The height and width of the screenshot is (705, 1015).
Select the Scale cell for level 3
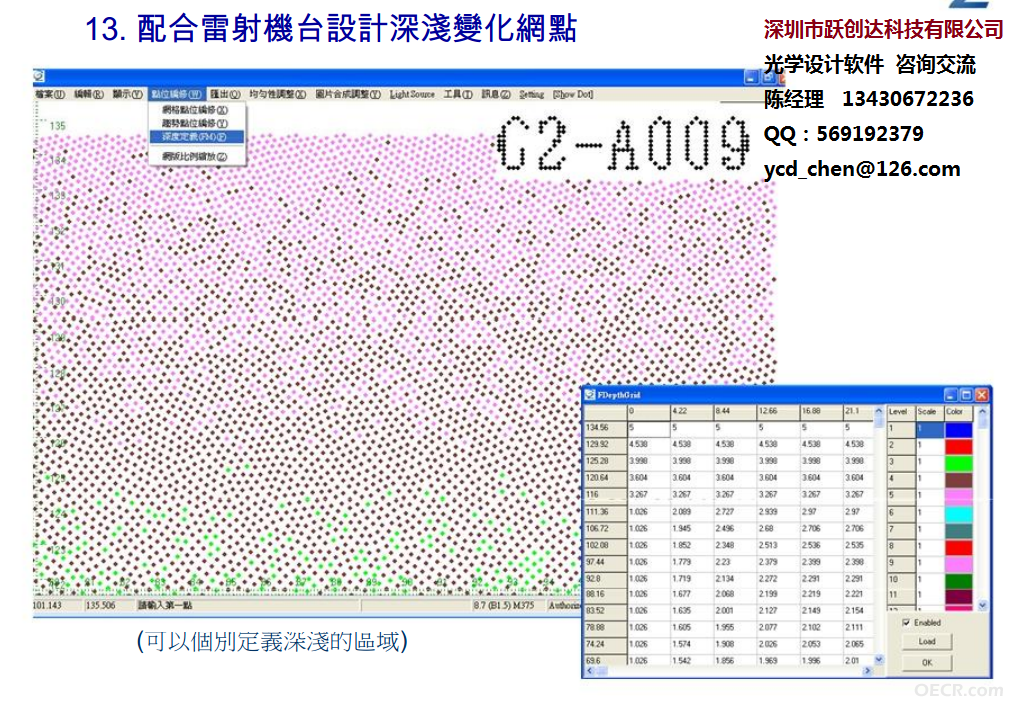click(x=930, y=463)
